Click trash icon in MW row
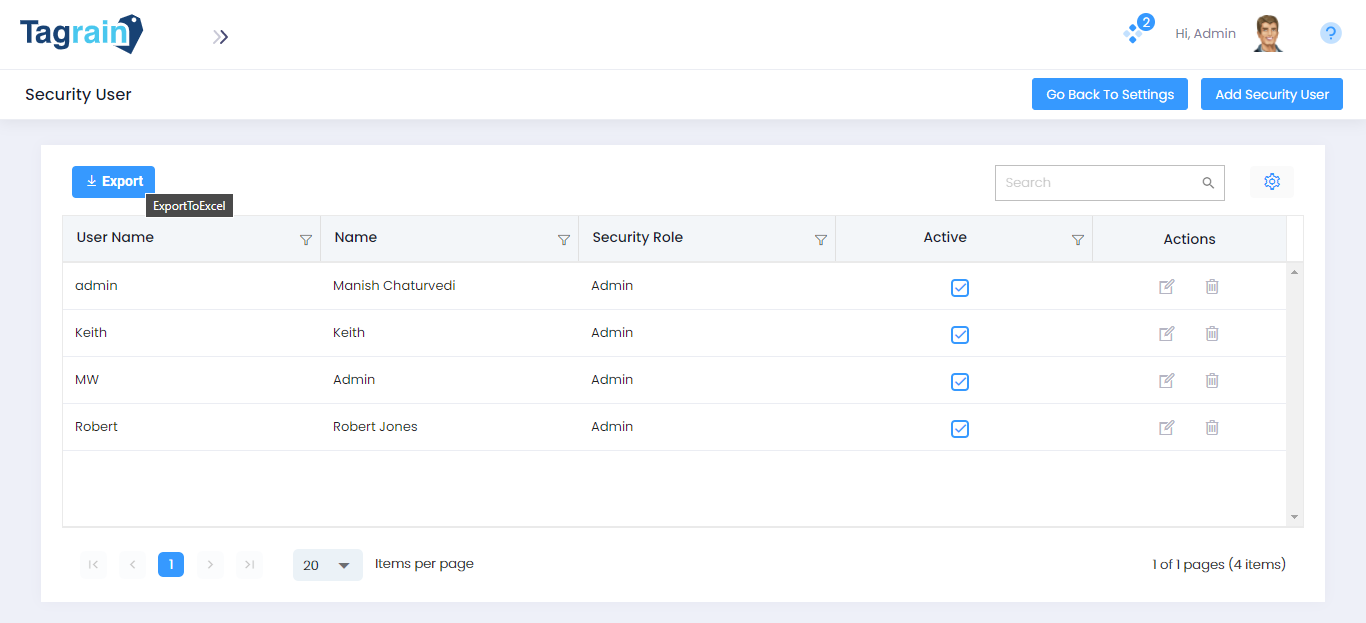Image resolution: width=1366 pixels, height=623 pixels. tap(1211, 381)
